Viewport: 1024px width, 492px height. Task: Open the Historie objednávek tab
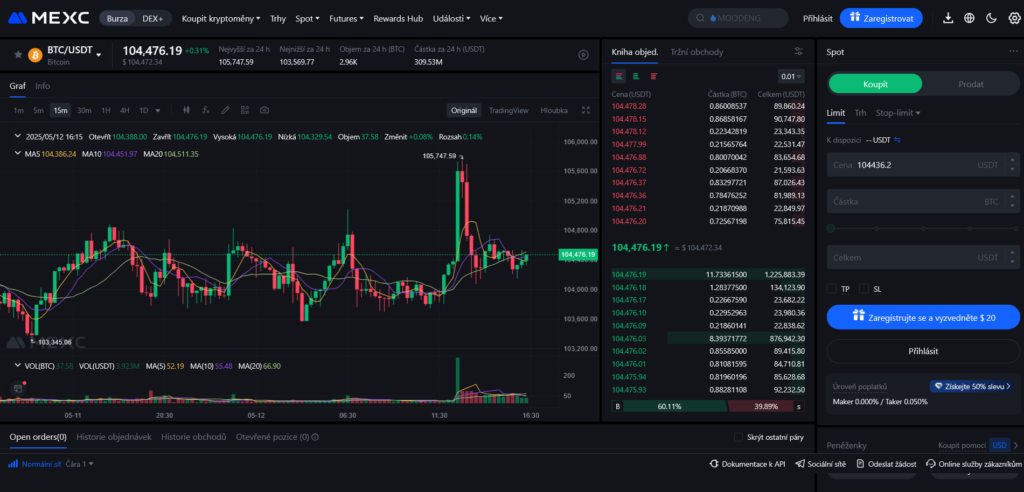114,437
